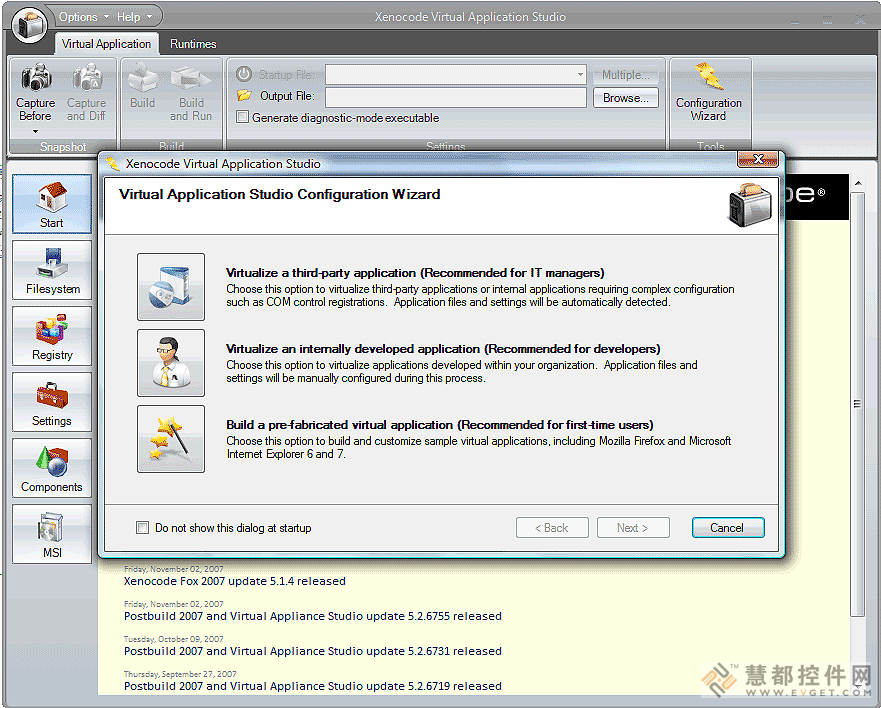Viewport: 881px width, 708px height.
Task: Click the Browse button
Action: click(626, 98)
